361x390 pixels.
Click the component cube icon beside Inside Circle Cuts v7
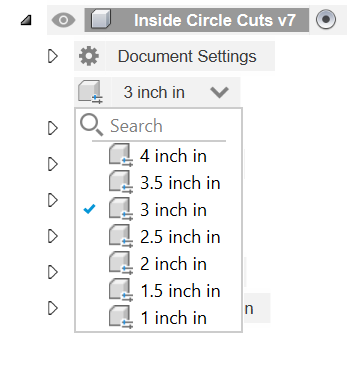pos(101,20)
